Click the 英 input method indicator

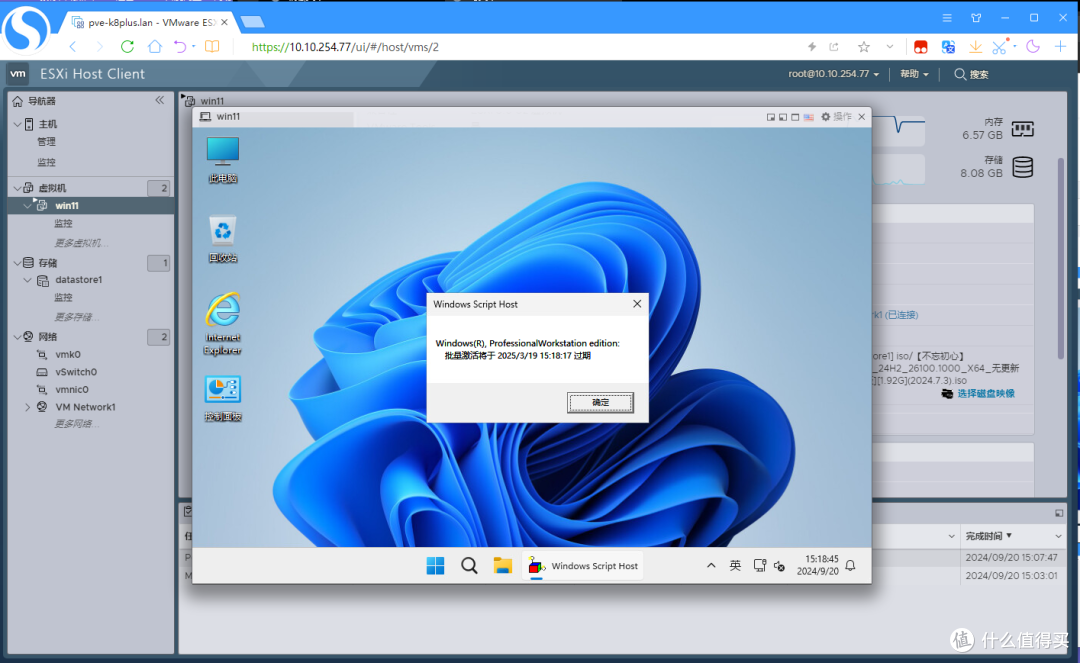(735, 565)
